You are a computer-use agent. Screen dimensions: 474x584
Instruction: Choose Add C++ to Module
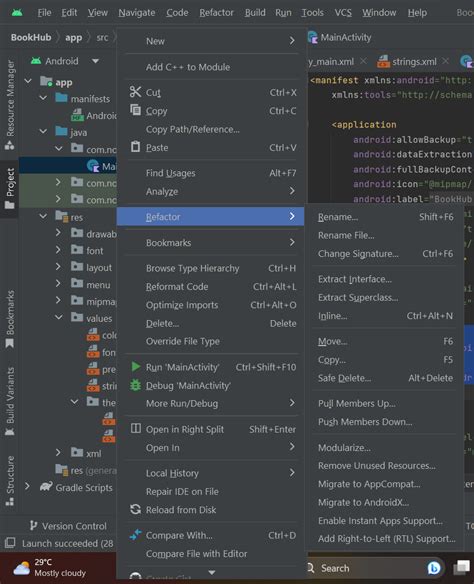pyautogui.click(x=210, y=67)
